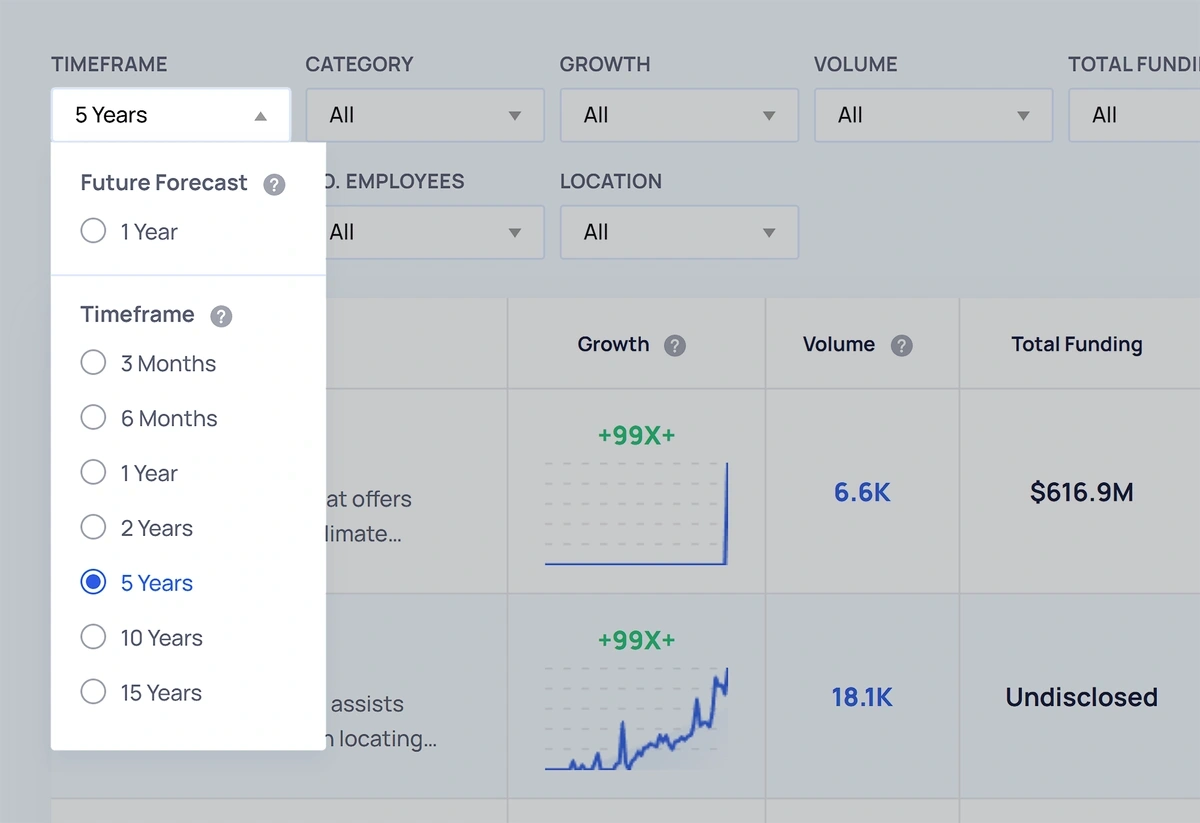Click the Undisclosed funding value
This screenshot has width=1200, height=823.
[1082, 697]
